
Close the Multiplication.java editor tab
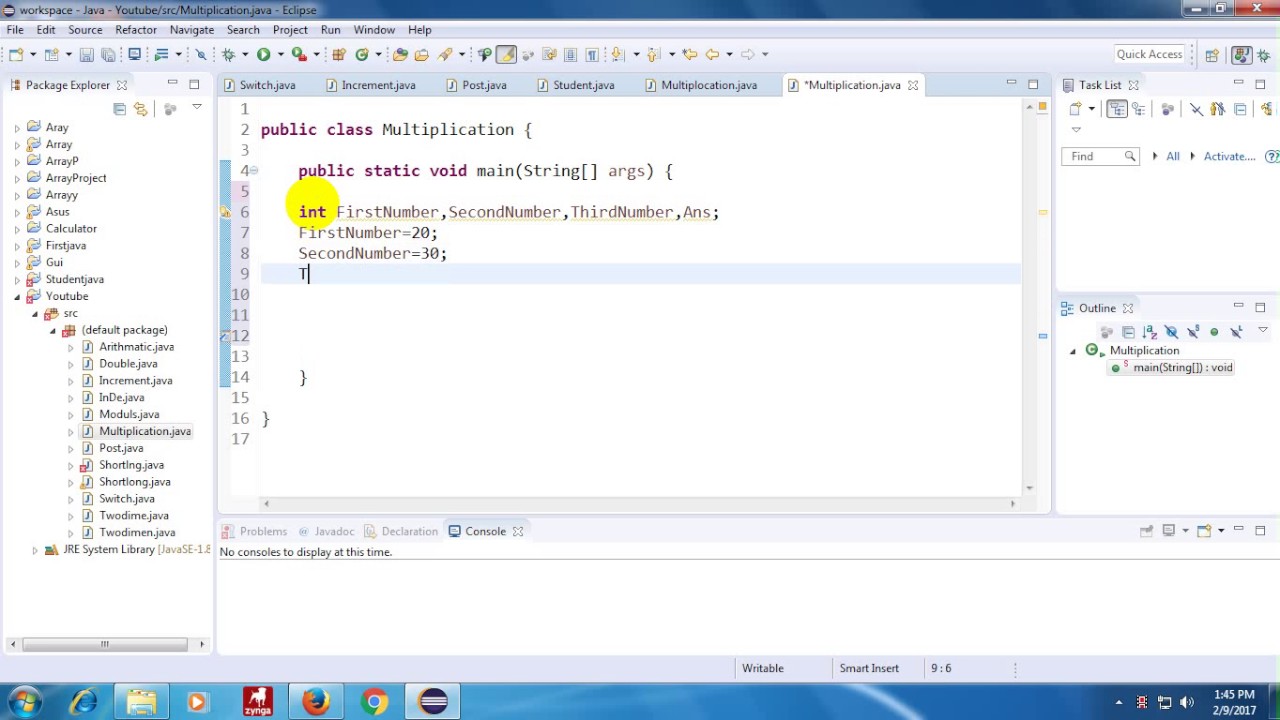click(912, 85)
